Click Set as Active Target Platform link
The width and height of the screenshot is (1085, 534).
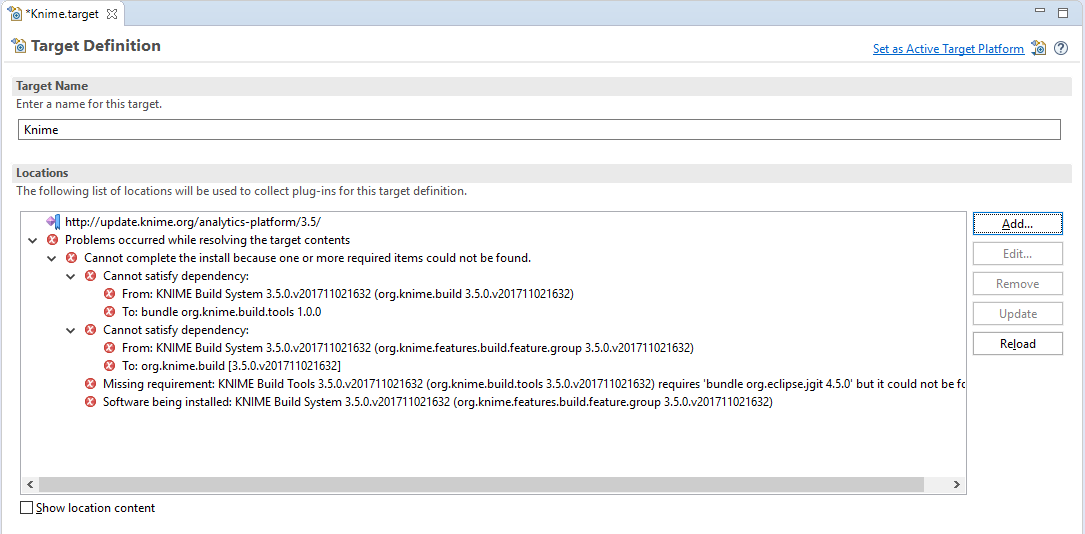click(x=947, y=49)
